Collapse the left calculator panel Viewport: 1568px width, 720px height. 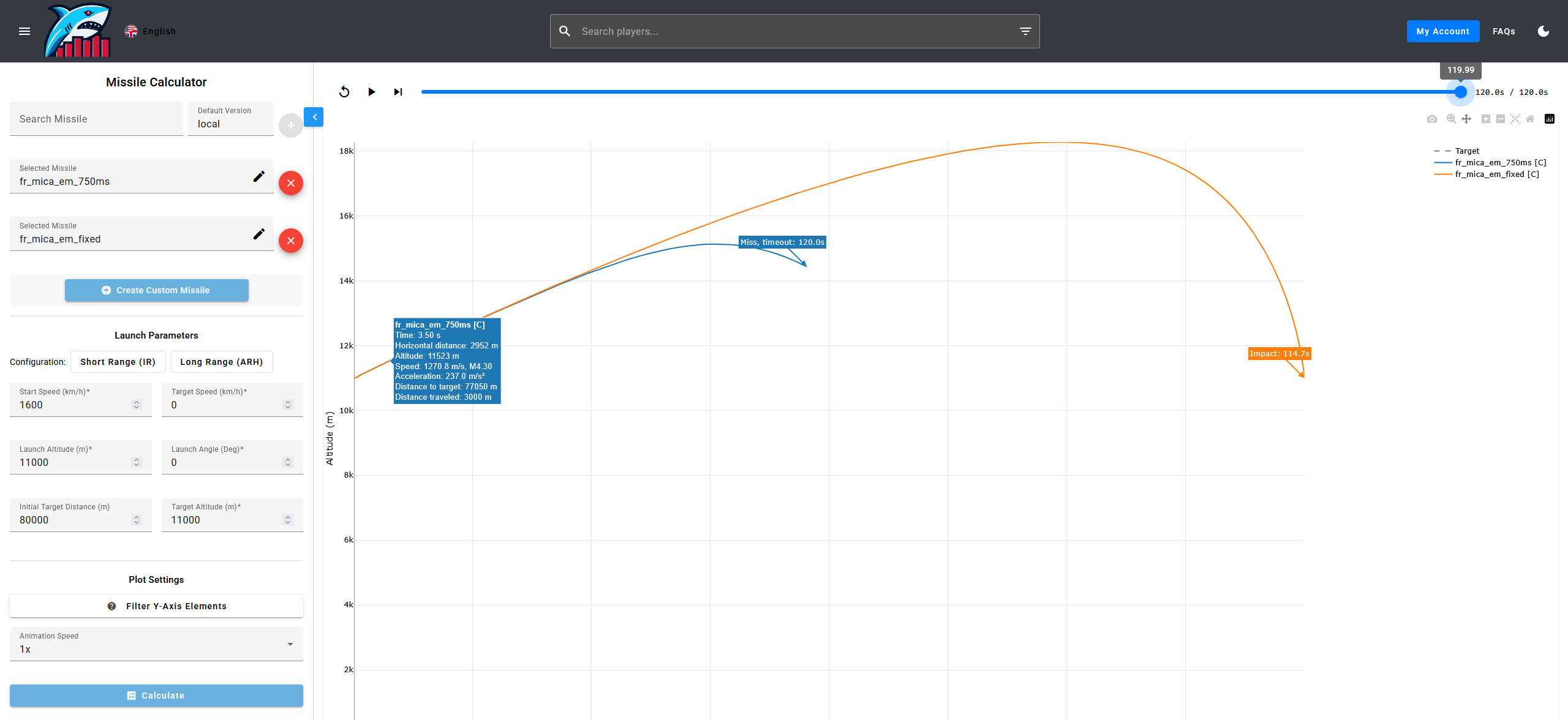tap(314, 117)
